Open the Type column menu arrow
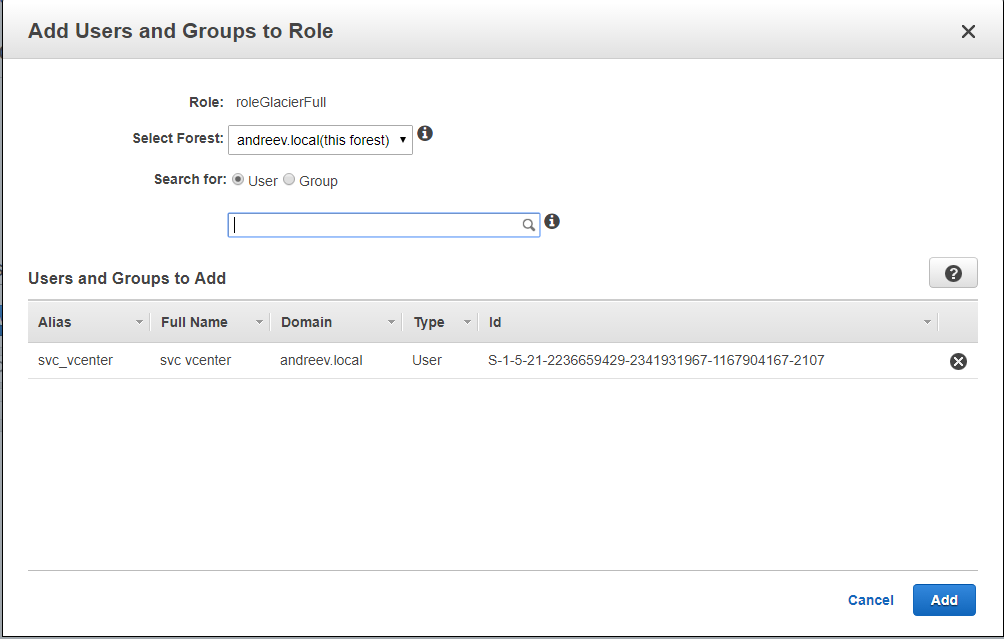 pos(467,322)
